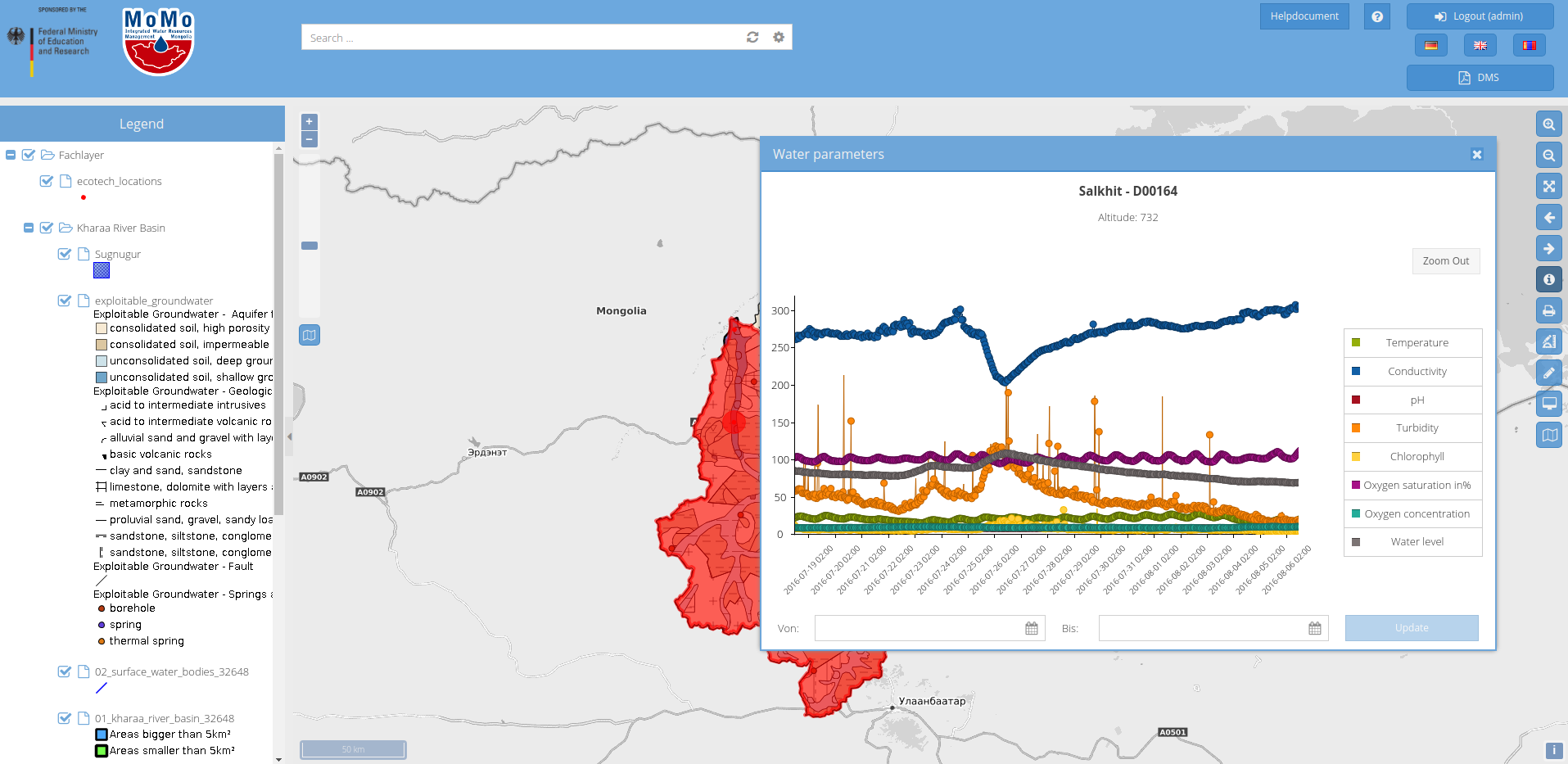Toggle the feature info tool

click(x=1548, y=279)
